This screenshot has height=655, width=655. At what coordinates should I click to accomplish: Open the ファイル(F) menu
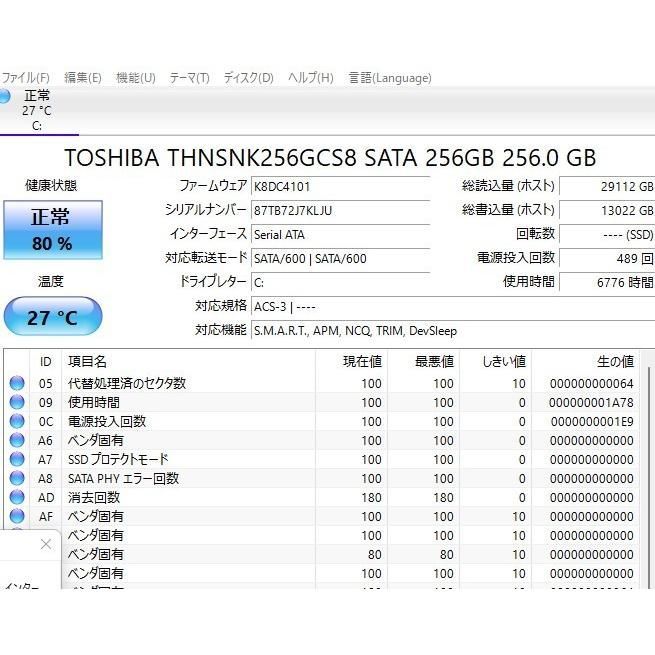point(25,78)
